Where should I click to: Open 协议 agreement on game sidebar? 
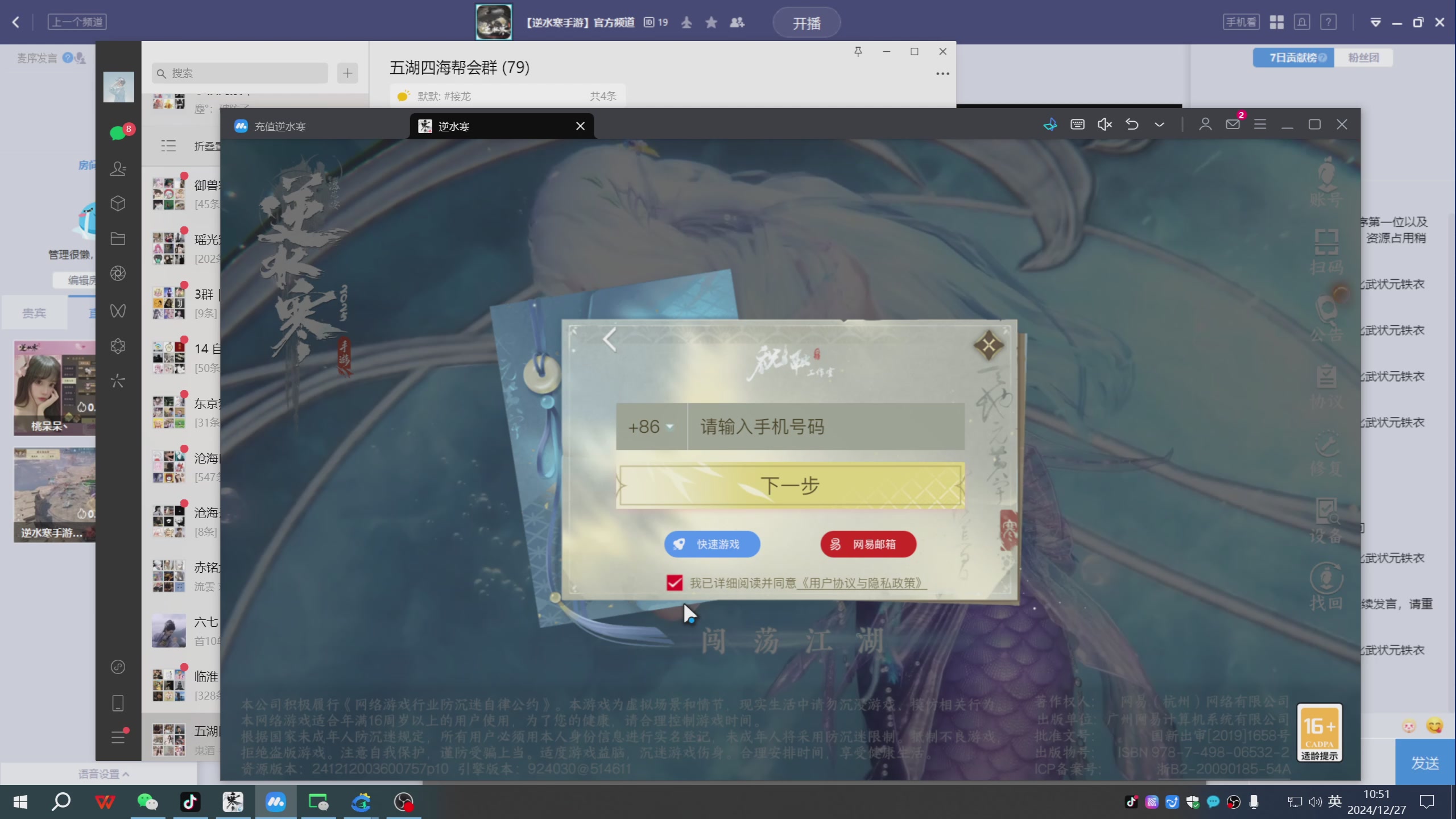[x=1327, y=387]
